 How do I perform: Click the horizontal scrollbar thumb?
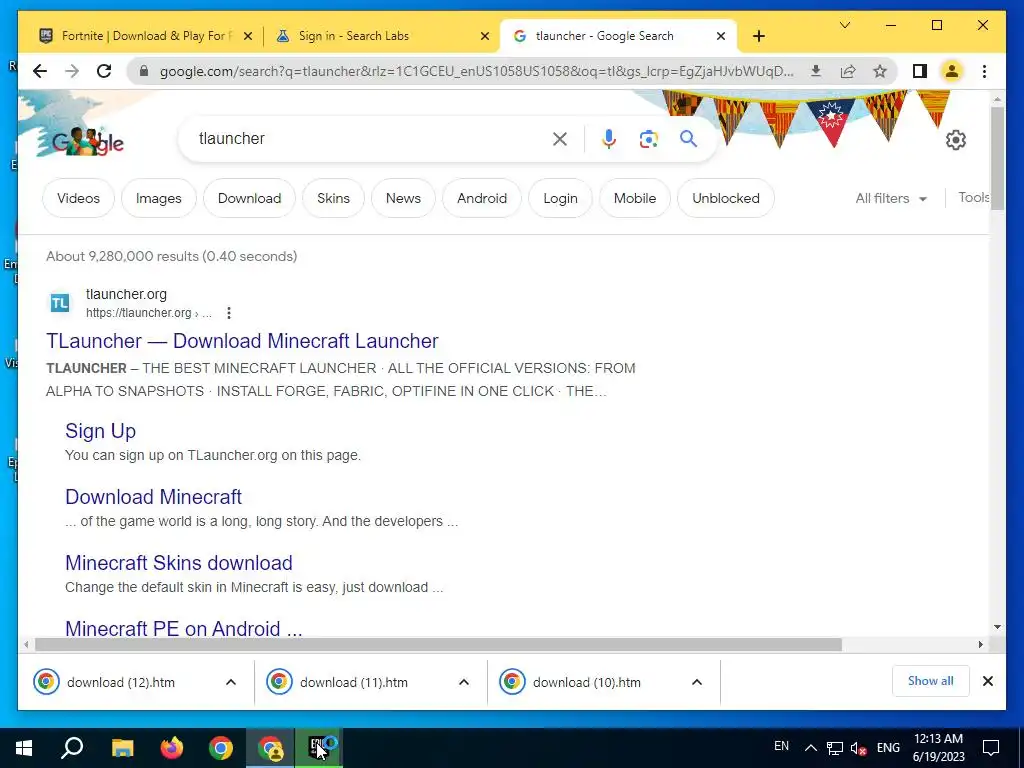(438, 645)
